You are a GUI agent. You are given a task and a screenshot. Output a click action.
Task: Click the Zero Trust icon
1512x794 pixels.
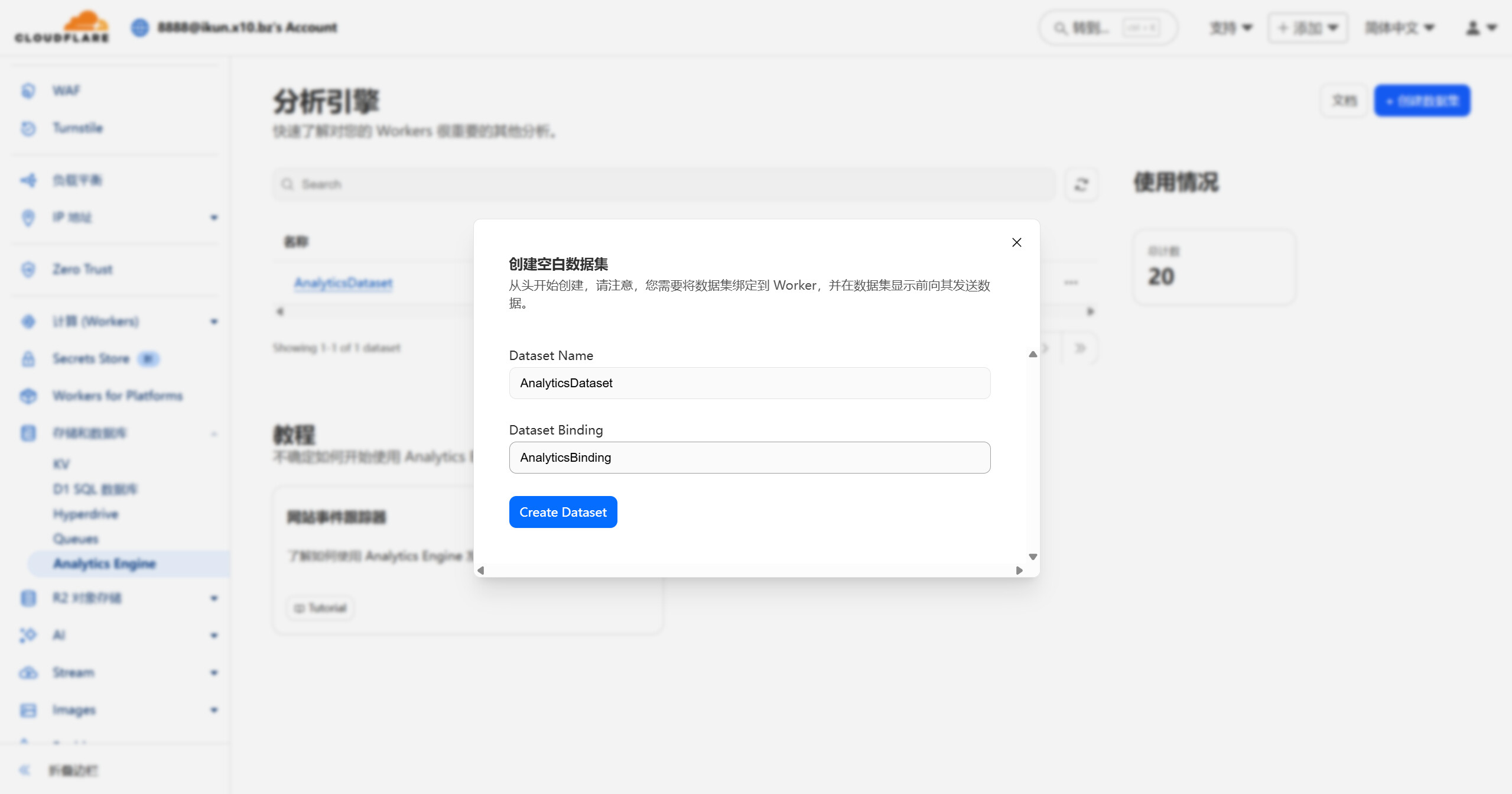coord(28,270)
